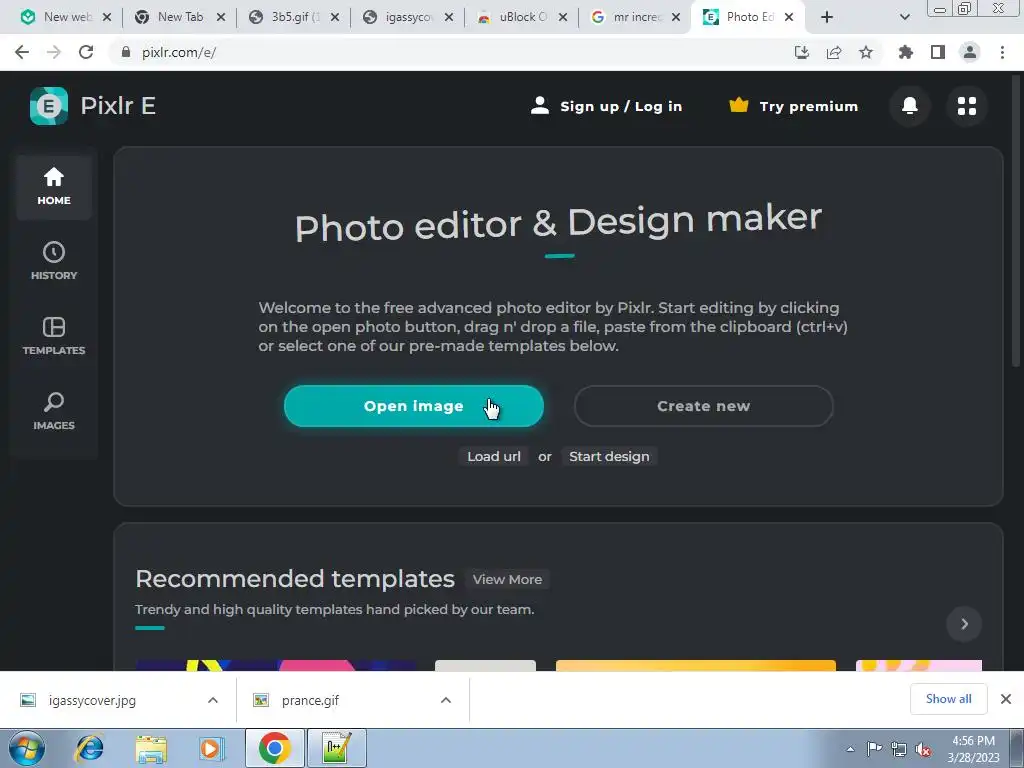
Task: Click the Action Center flag icon
Action: click(x=874, y=749)
